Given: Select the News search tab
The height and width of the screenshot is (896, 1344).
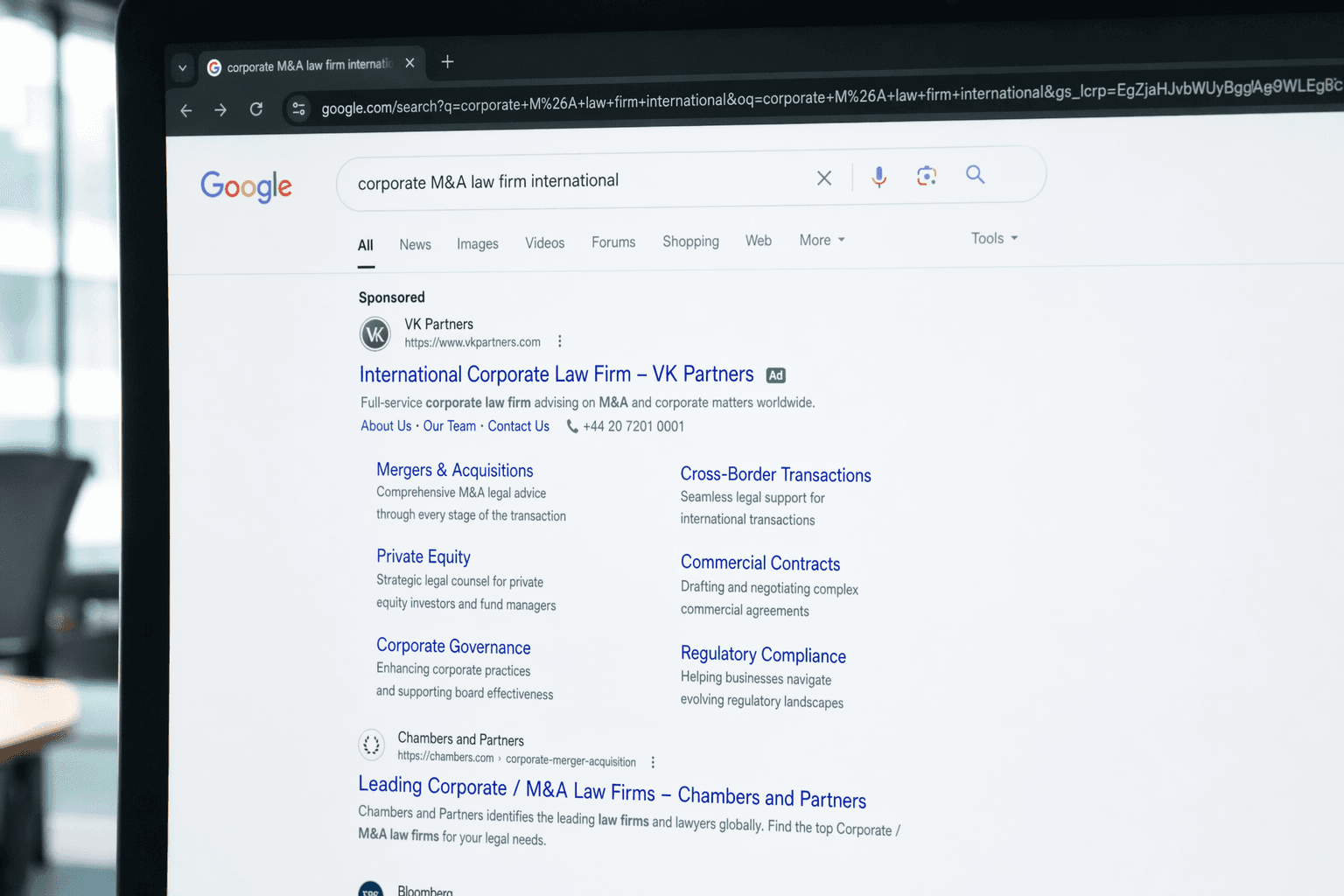Looking at the screenshot, I should click(415, 244).
